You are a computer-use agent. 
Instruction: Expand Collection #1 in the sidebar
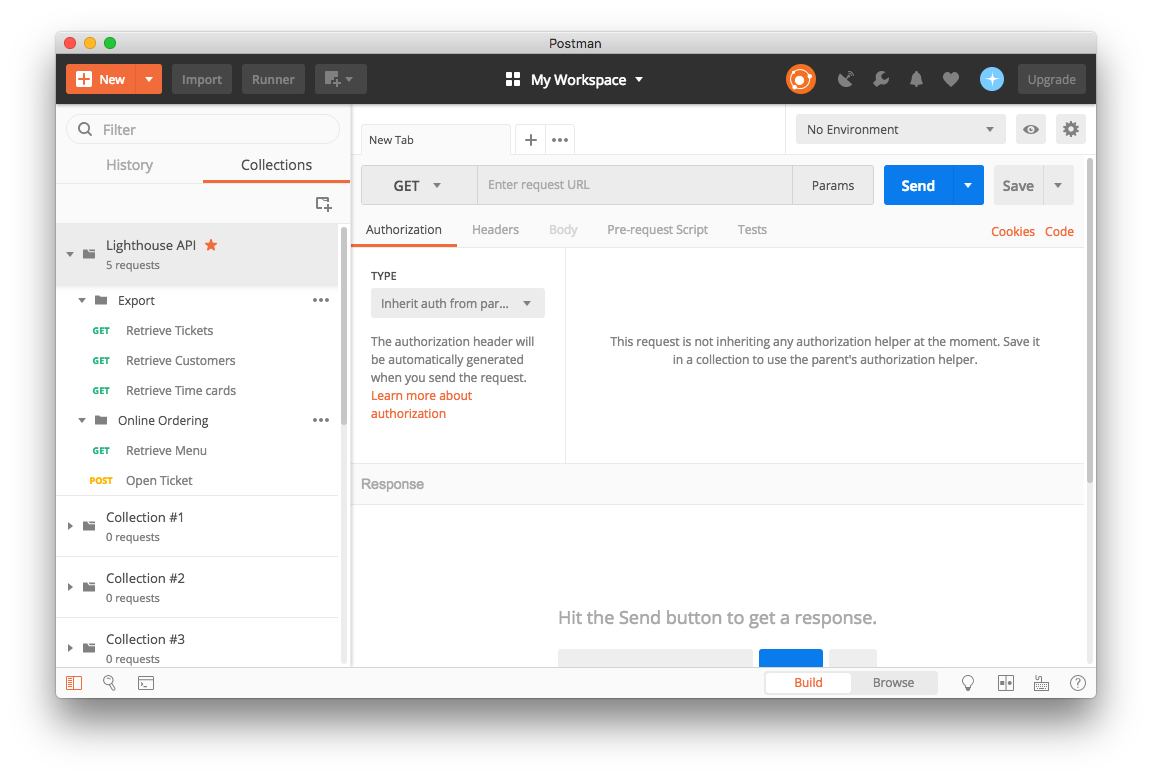(70, 526)
